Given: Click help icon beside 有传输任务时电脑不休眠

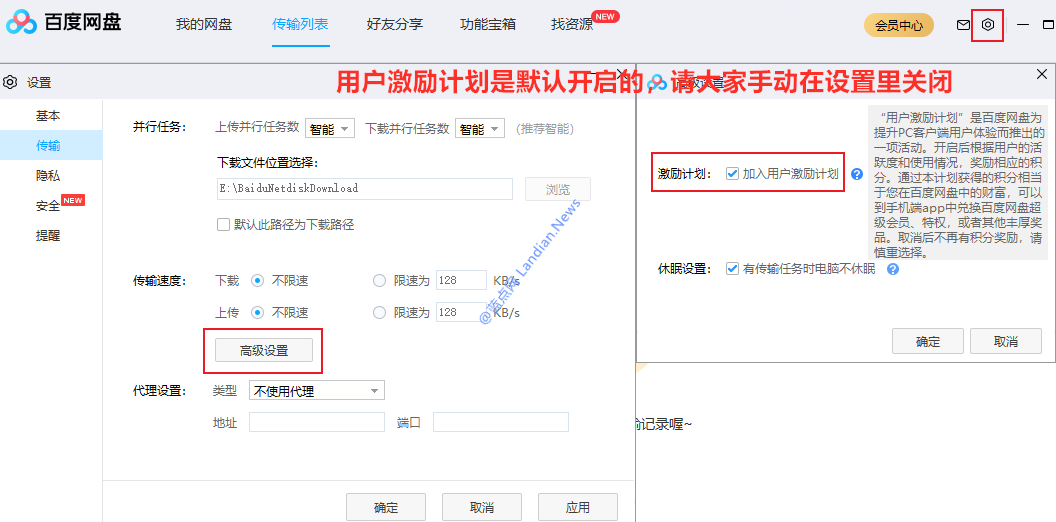Looking at the screenshot, I should click(893, 269).
